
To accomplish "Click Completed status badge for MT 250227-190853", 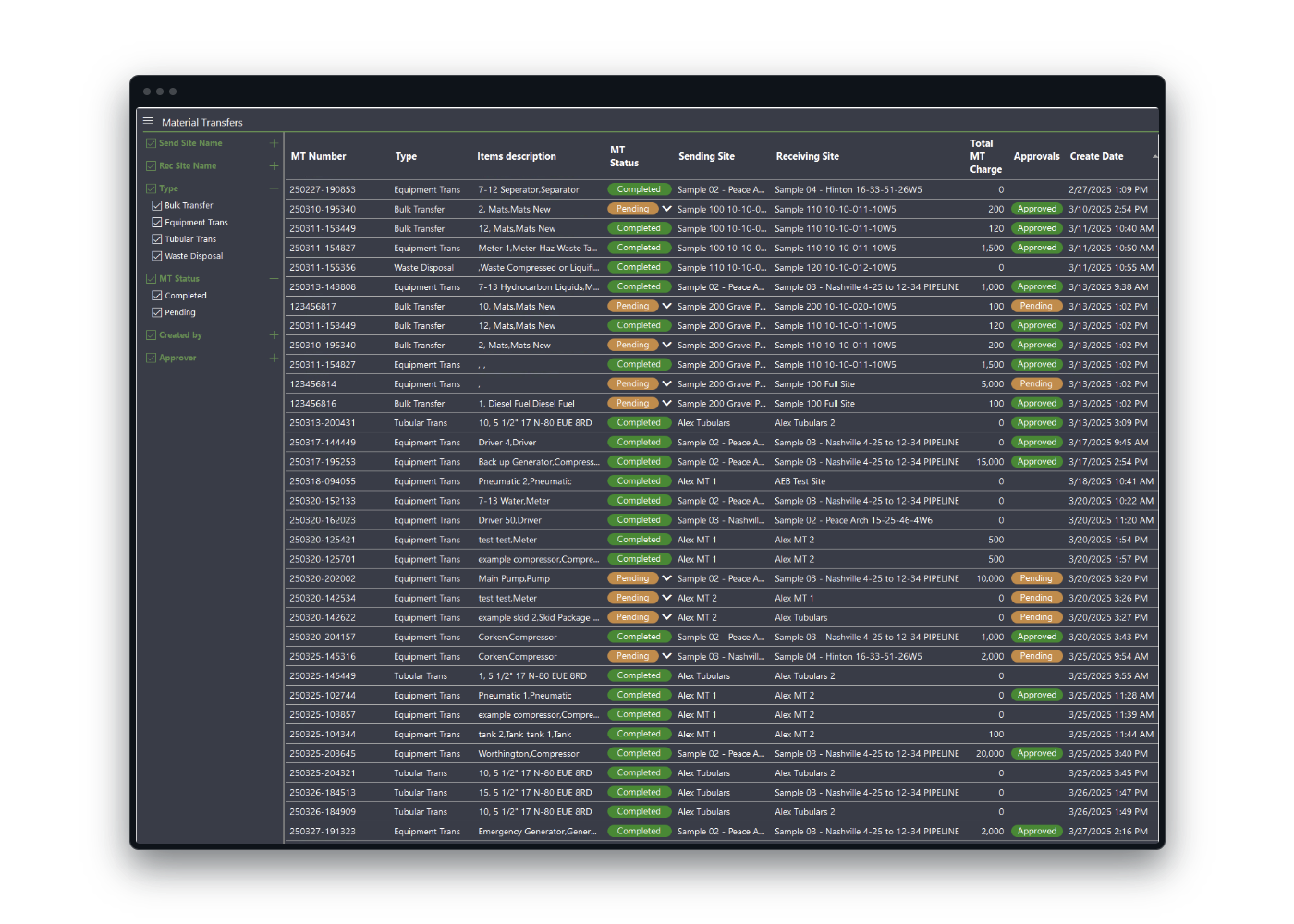I will point(639,189).
